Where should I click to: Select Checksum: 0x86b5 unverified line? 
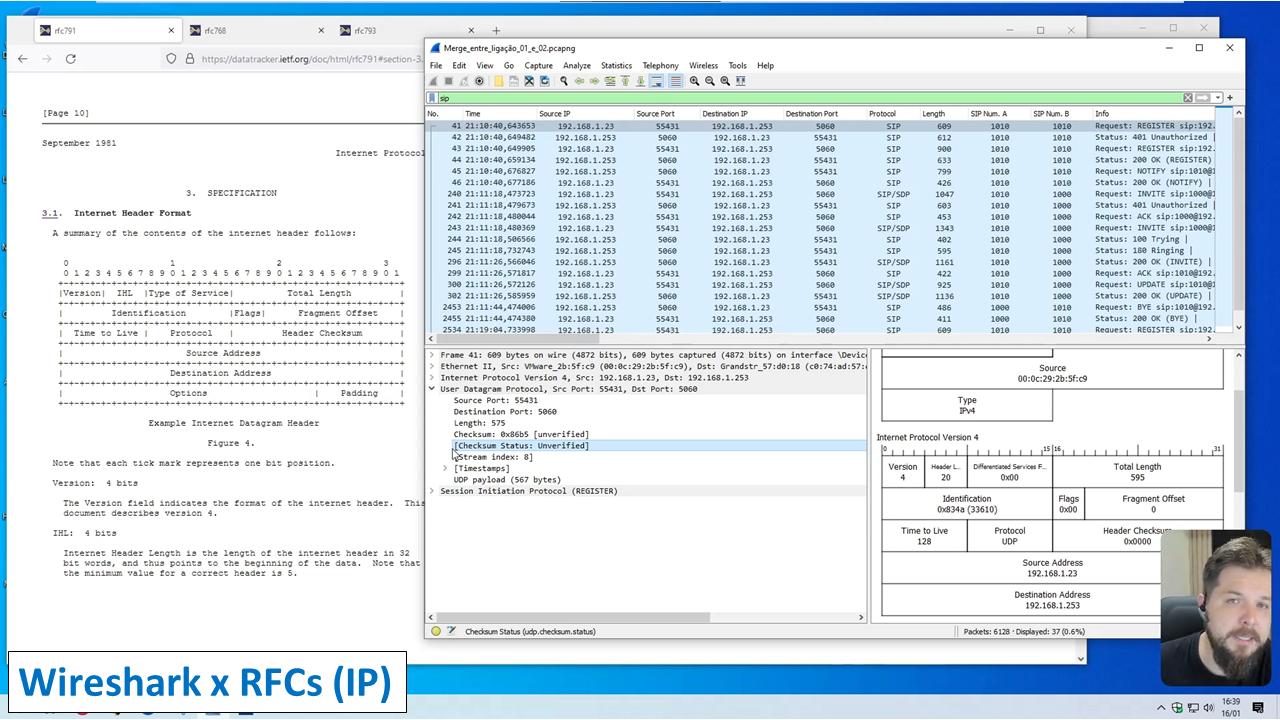pyautogui.click(x=521, y=434)
